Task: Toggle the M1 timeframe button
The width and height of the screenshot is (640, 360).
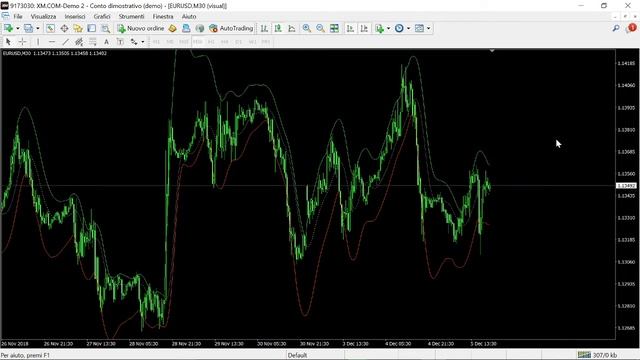Action: click(x=156, y=42)
